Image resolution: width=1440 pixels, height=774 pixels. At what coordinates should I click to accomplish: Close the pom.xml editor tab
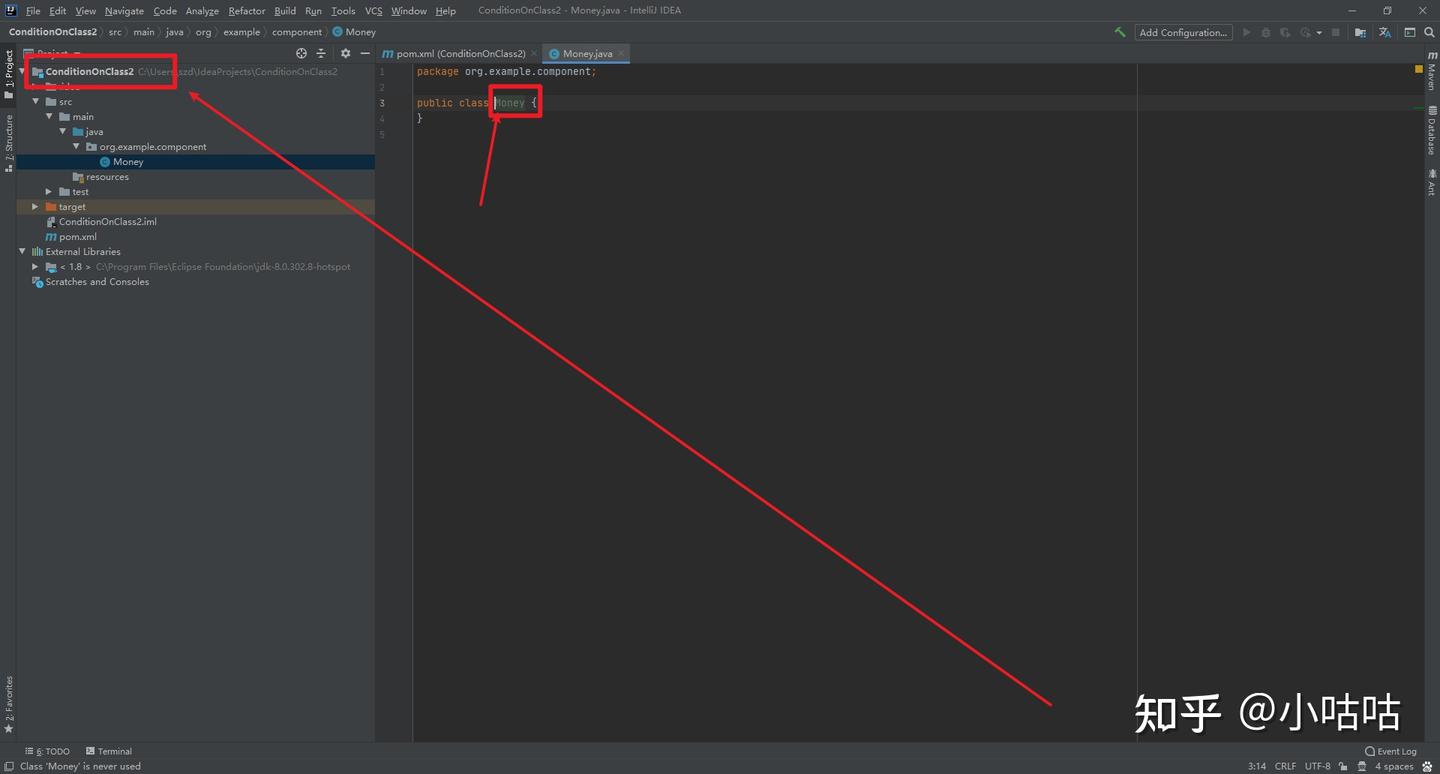coord(533,53)
